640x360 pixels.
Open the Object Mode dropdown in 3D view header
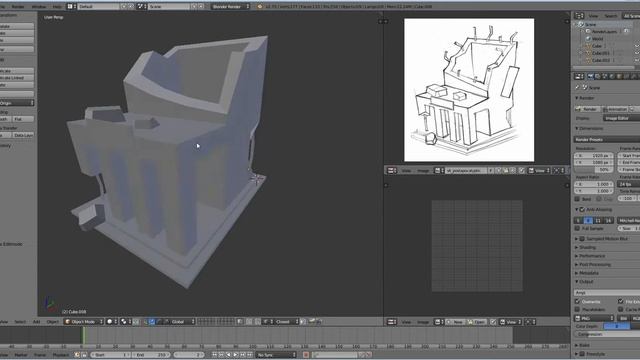point(84,322)
